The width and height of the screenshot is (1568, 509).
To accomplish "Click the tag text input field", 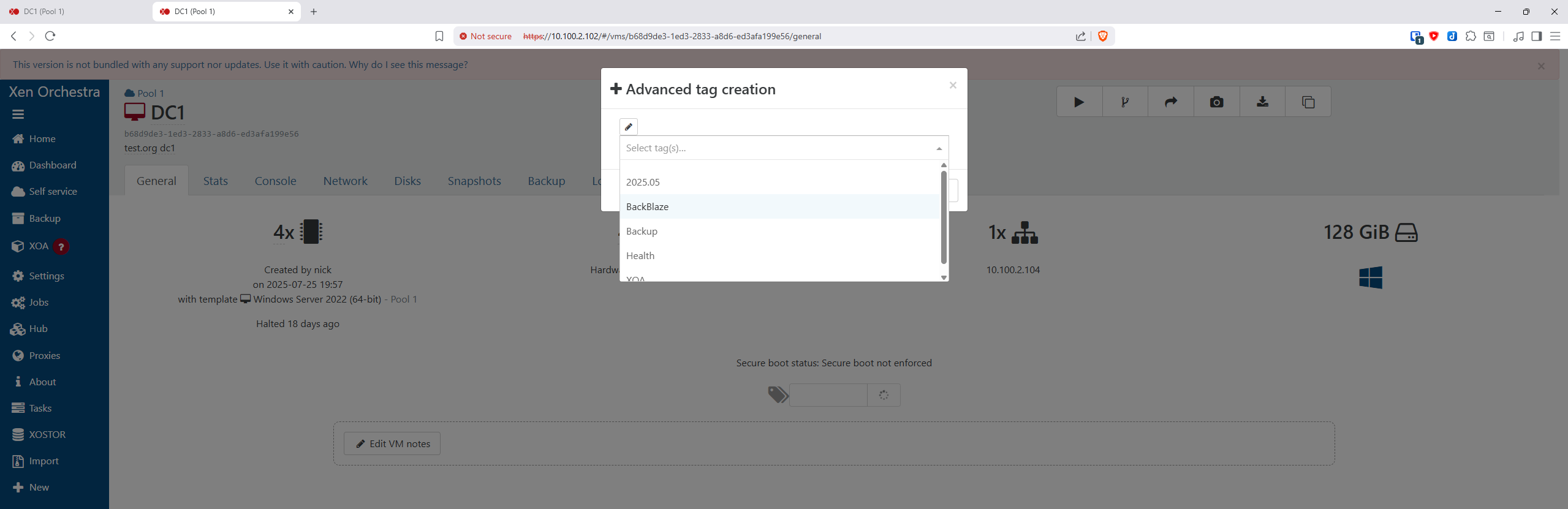I will coord(828,395).
